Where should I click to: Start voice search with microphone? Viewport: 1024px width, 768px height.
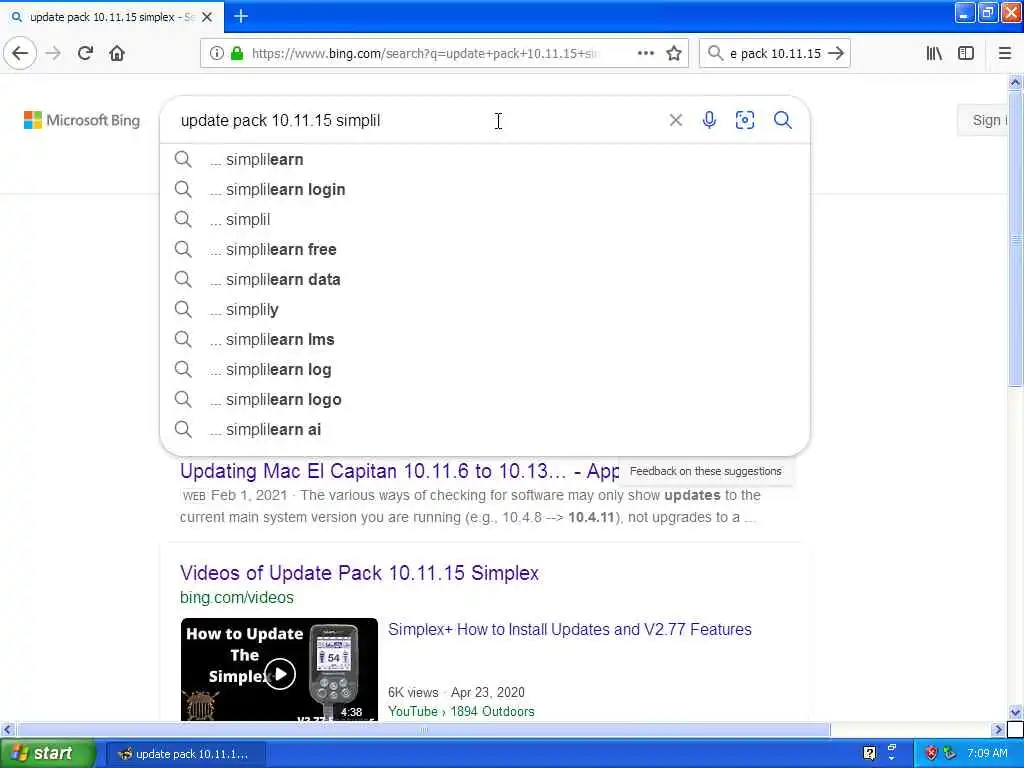709,120
